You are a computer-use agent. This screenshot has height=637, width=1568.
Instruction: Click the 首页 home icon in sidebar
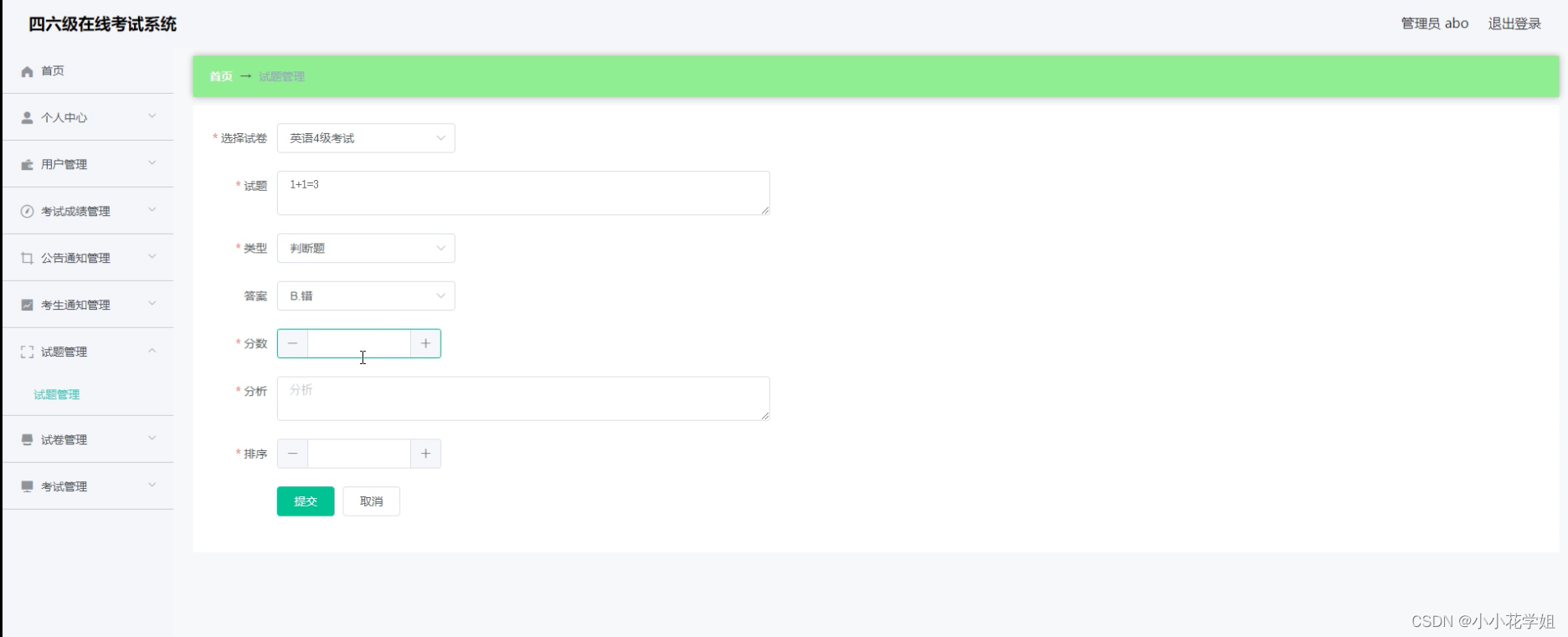tap(26, 71)
